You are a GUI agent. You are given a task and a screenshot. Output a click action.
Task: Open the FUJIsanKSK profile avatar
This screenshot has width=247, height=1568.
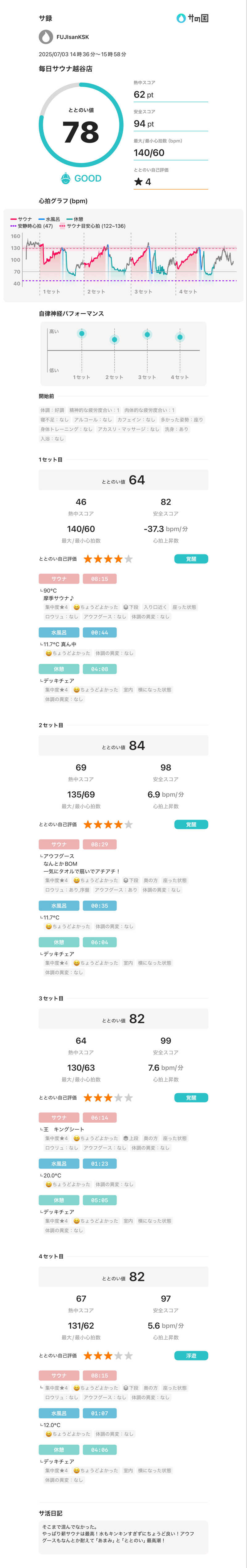[46, 37]
